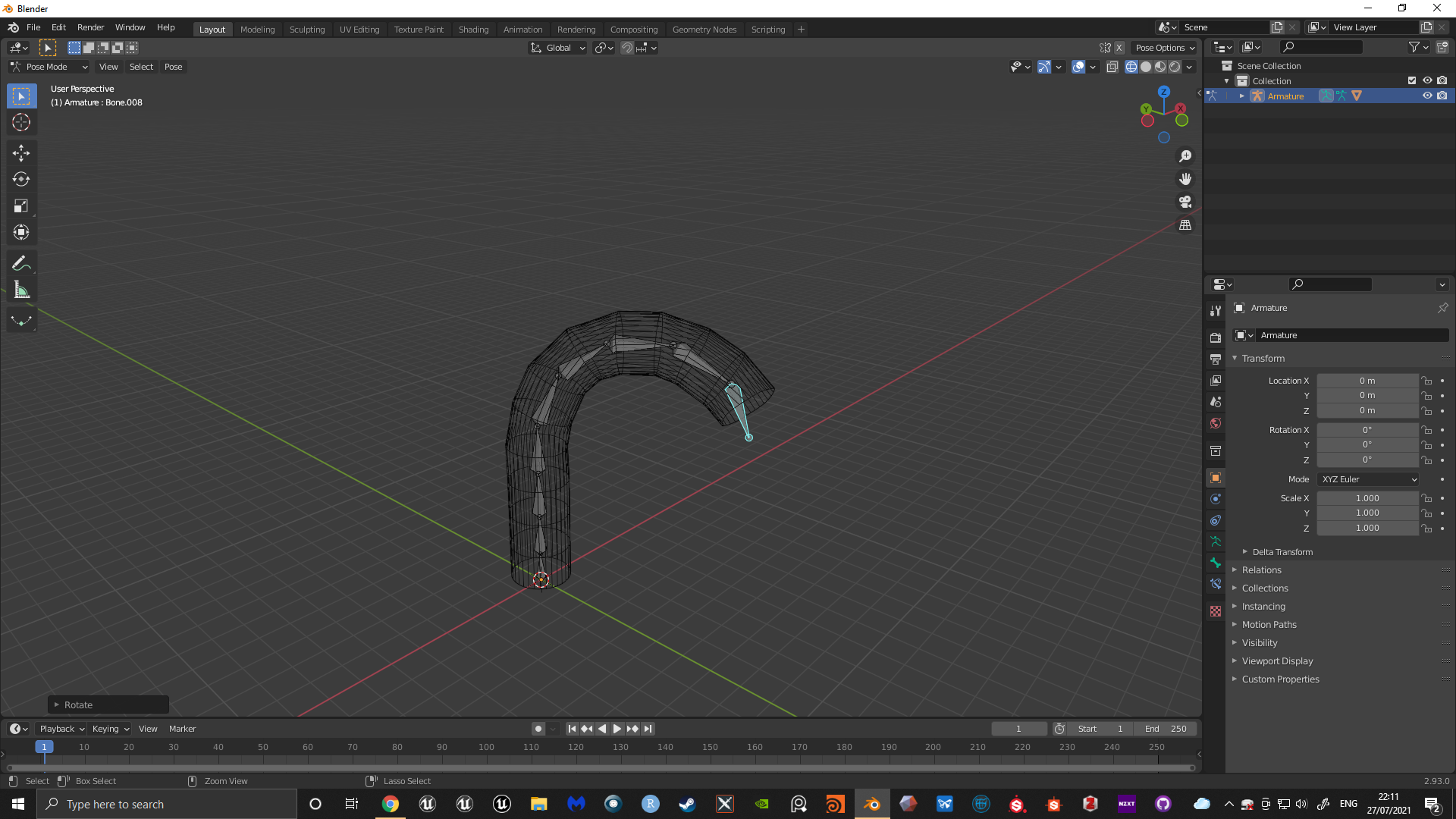
Task: Open the Render properties tab
Action: tap(1216, 337)
